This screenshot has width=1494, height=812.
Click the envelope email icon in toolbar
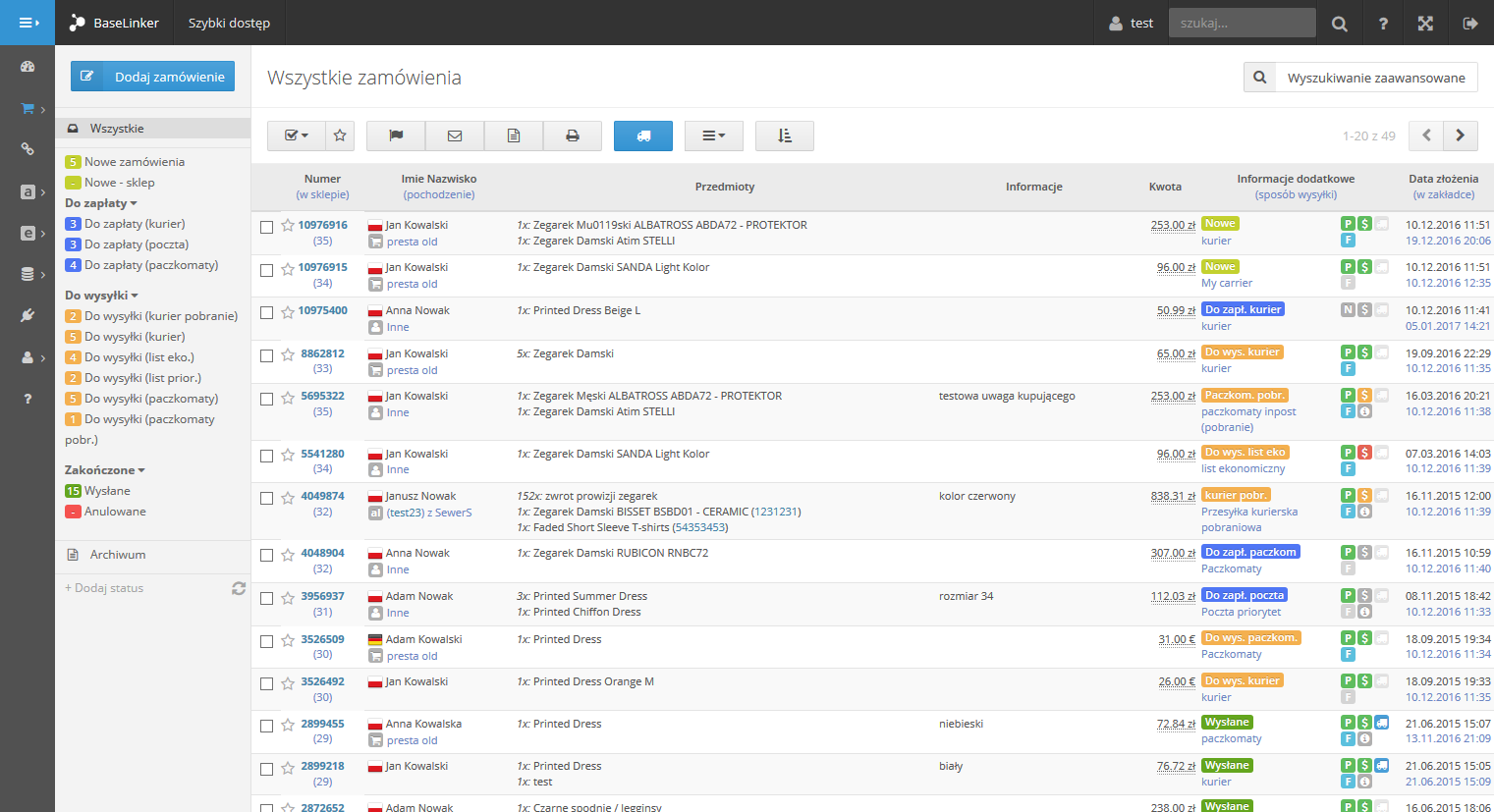[455, 135]
